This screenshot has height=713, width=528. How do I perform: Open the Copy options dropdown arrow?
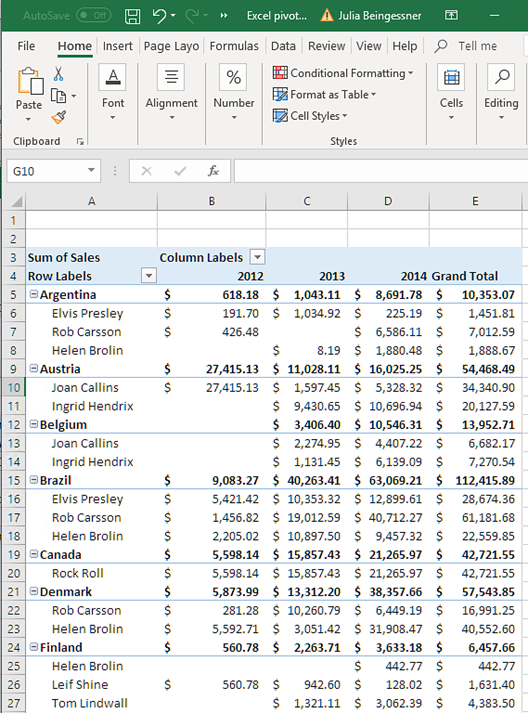74,96
